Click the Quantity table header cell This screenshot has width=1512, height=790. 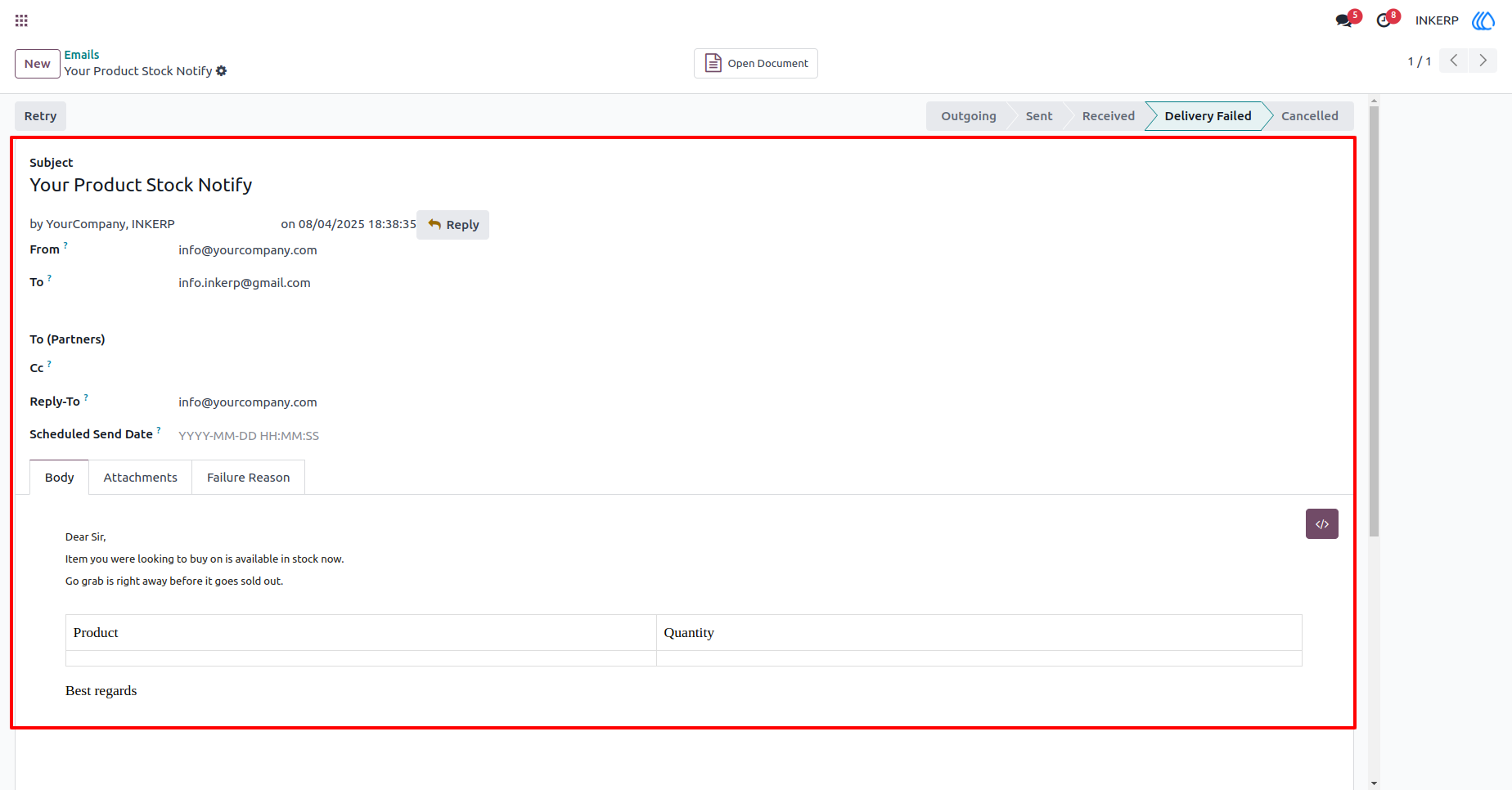pyautogui.click(x=979, y=633)
